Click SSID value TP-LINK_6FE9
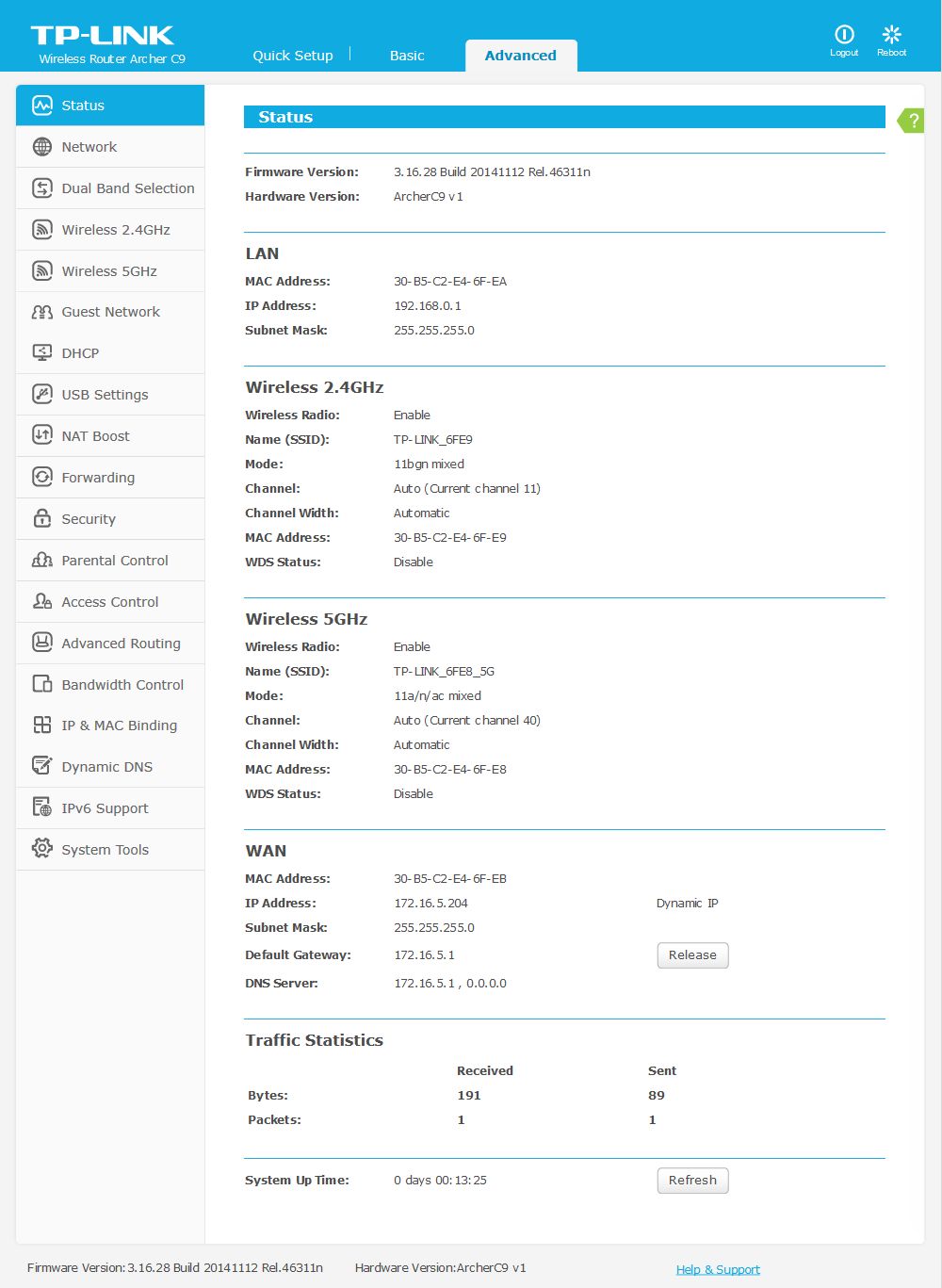 pos(433,440)
